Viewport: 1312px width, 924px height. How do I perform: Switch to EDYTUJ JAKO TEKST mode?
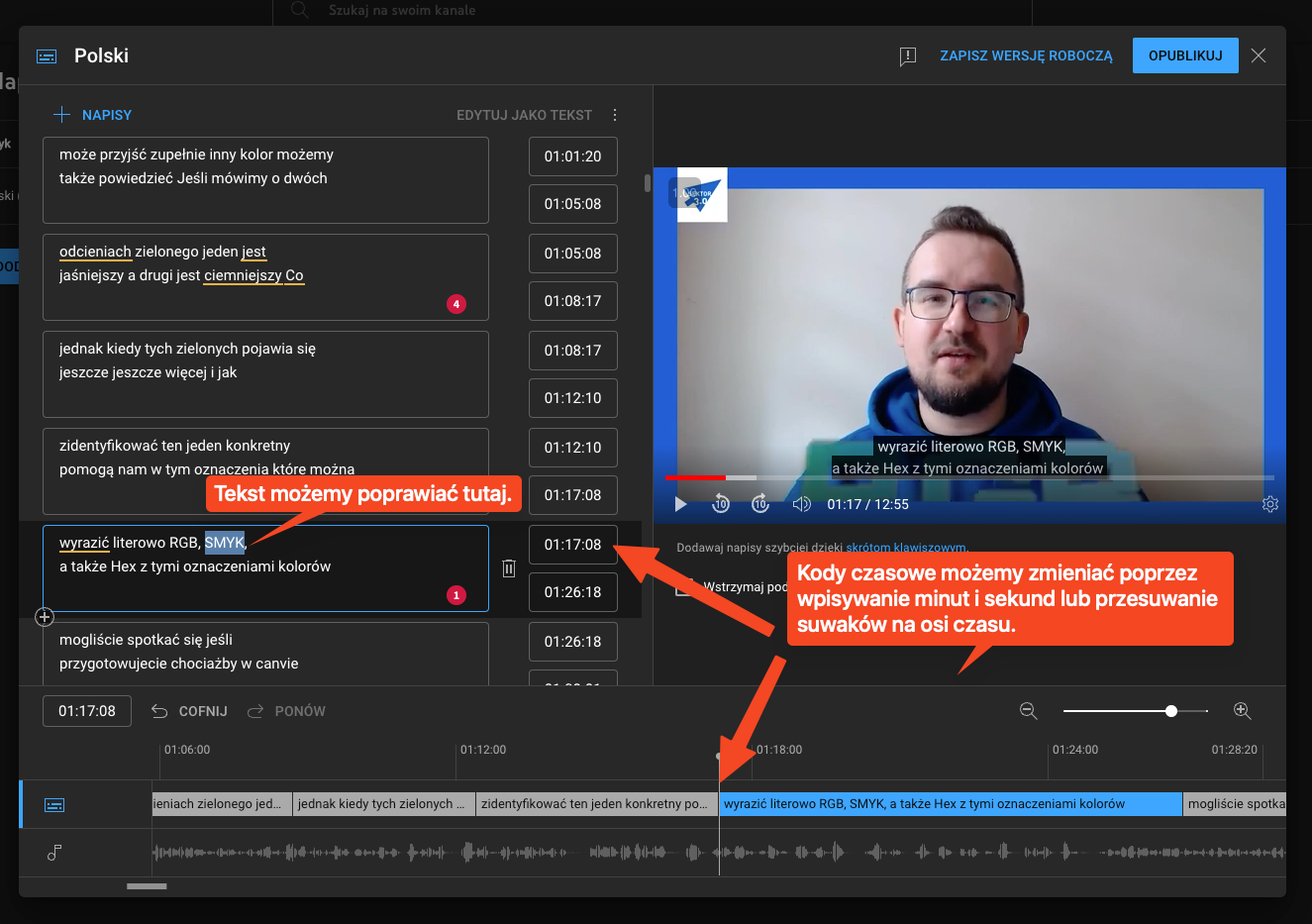click(x=524, y=115)
